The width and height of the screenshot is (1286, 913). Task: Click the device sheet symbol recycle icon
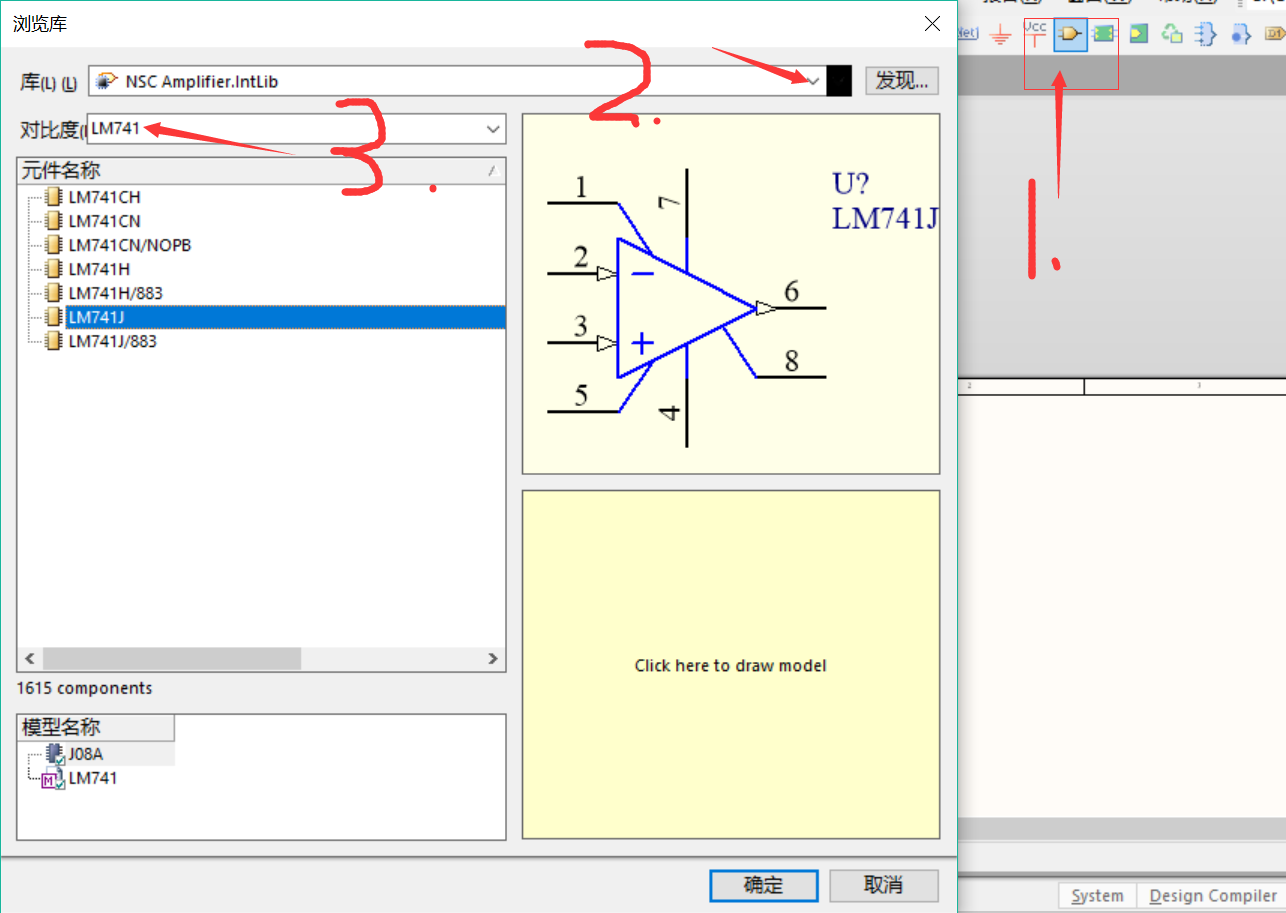point(1172,34)
